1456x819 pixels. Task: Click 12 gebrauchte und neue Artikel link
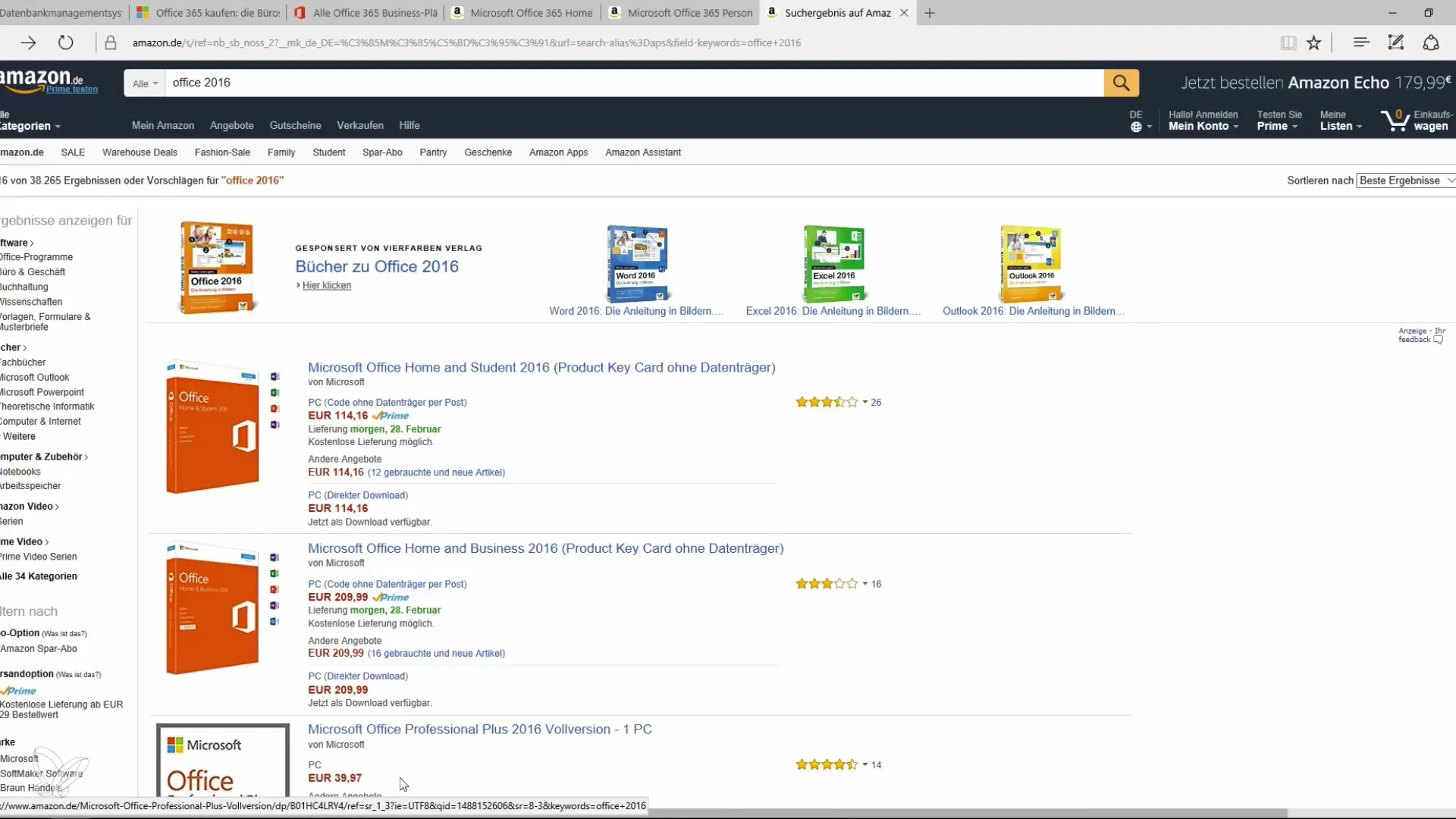tap(437, 472)
